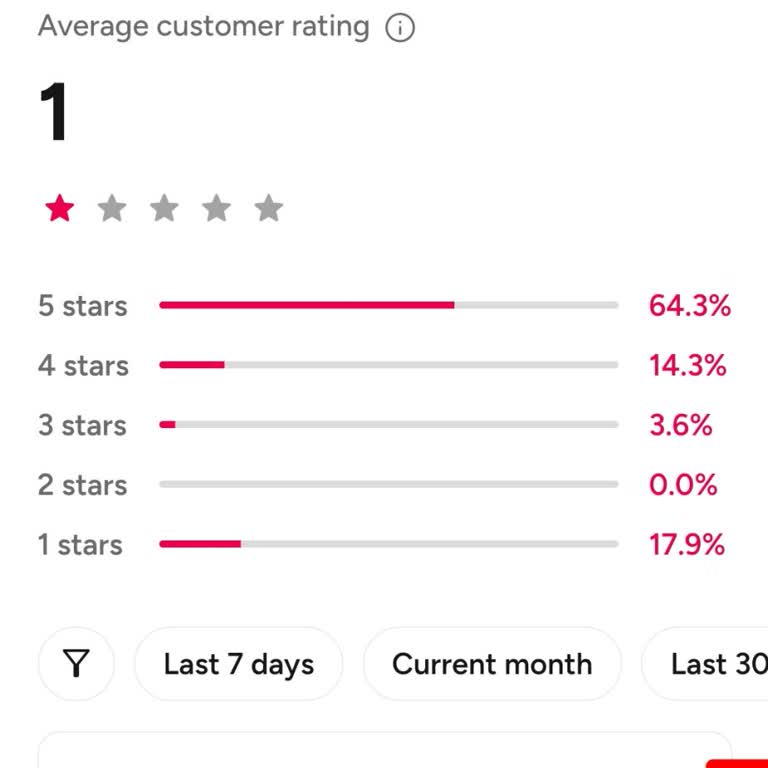Screen dimensions: 768x768
Task: Click the 4 stars rating bar
Action: (388, 365)
